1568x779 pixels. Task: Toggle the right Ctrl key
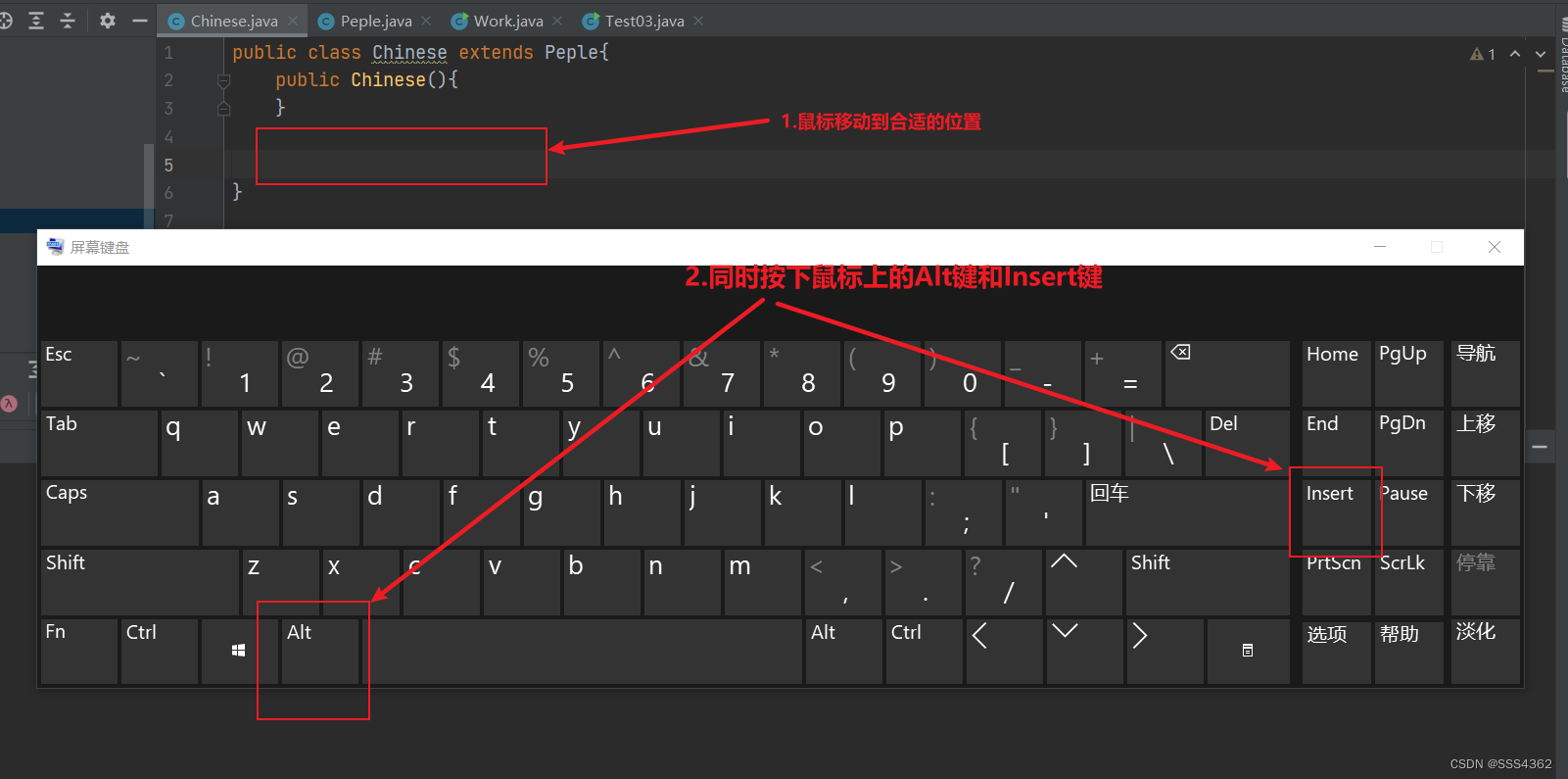925,652
